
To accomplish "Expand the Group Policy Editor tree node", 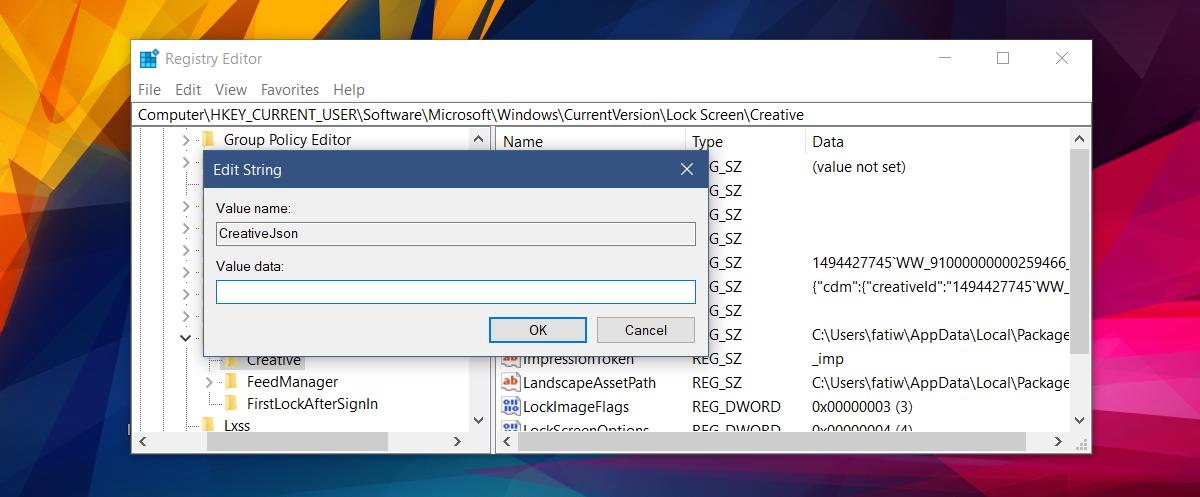I will [x=186, y=140].
